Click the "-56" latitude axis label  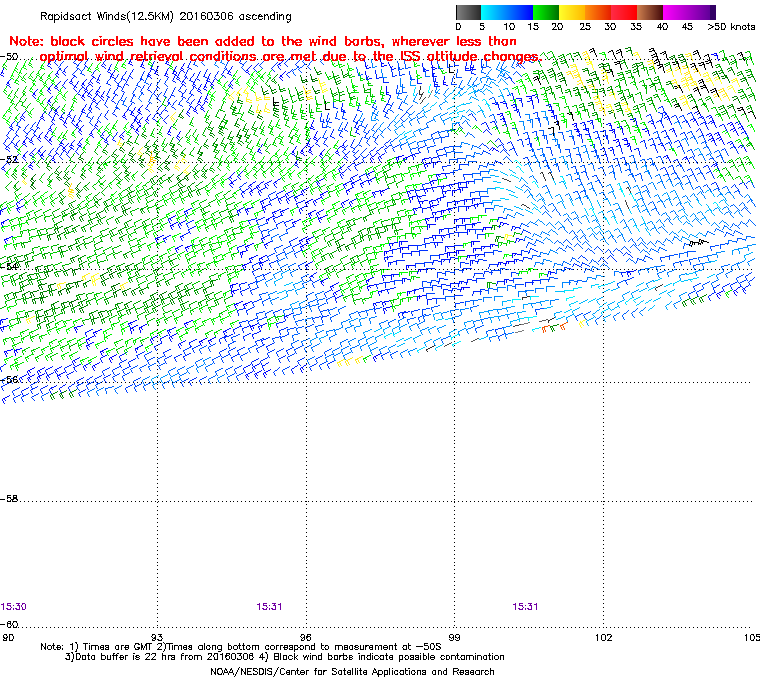click(x=9, y=380)
